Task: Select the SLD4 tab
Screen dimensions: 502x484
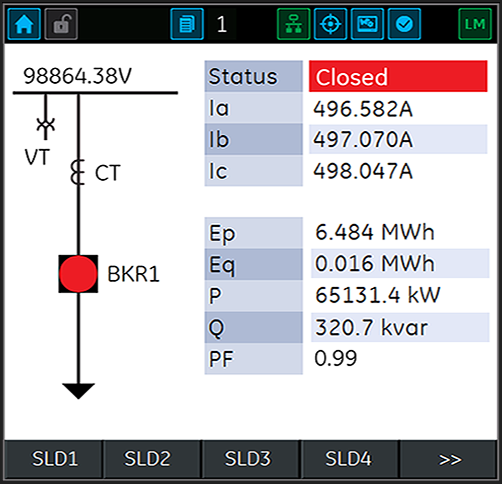Action: coord(348,459)
